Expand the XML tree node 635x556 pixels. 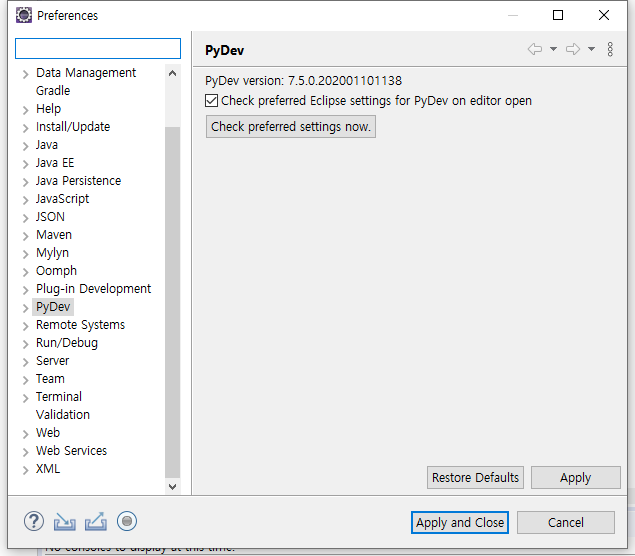coord(26,470)
